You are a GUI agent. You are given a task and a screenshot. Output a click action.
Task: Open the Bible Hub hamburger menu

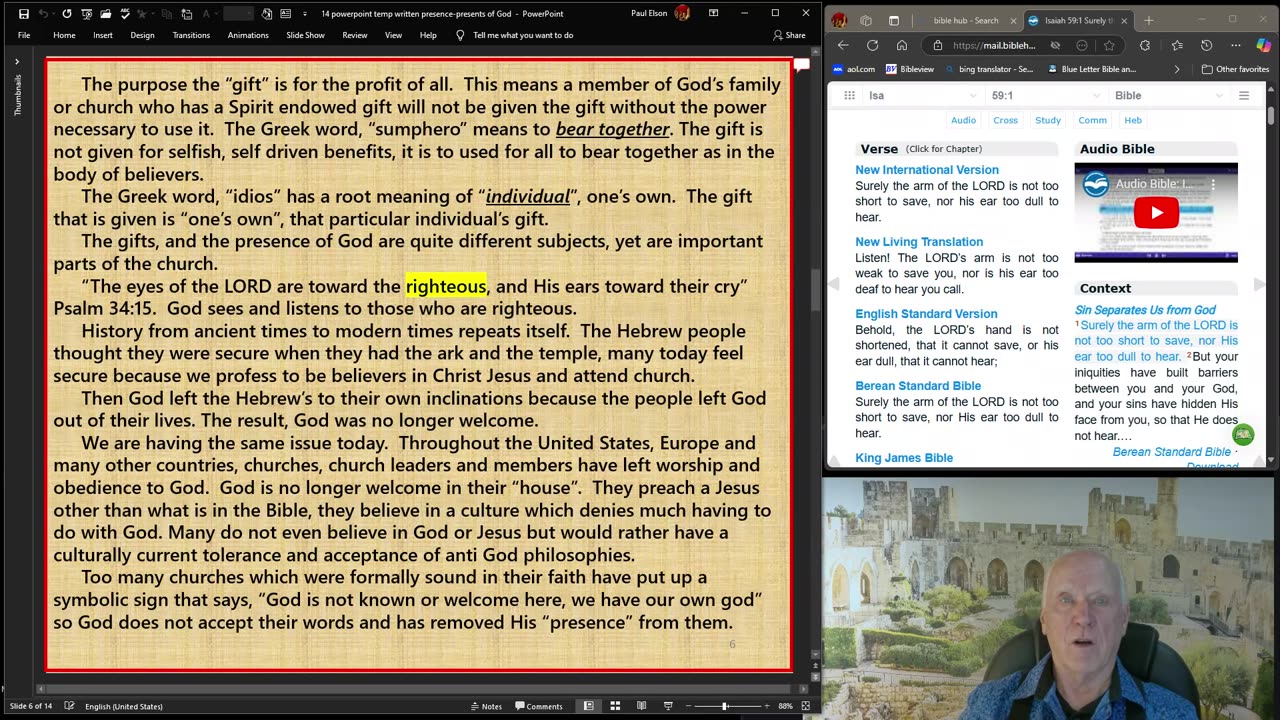[1244, 95]
